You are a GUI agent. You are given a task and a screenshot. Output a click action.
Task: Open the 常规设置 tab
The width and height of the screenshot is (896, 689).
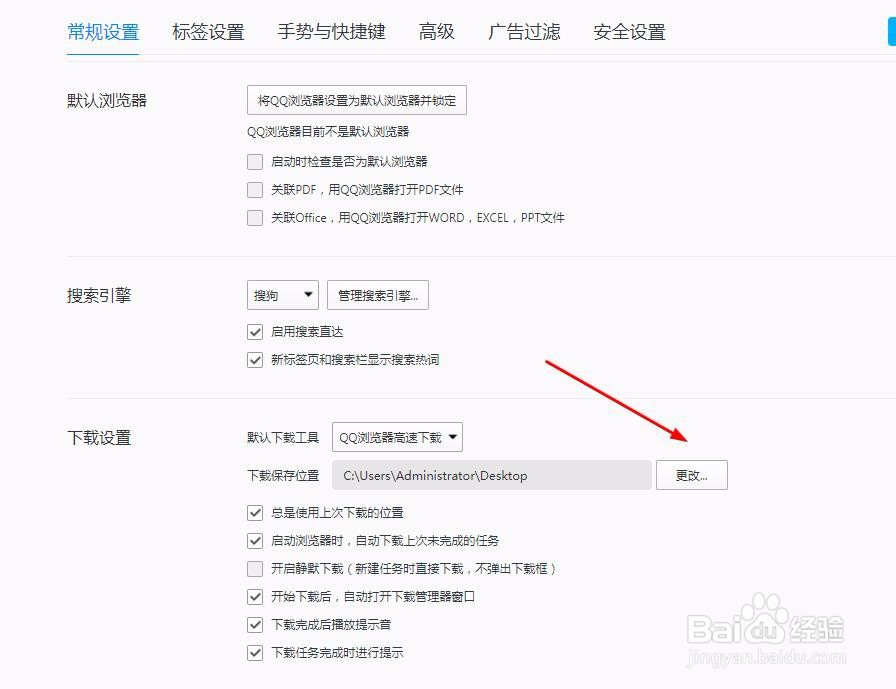coord(103,32)
